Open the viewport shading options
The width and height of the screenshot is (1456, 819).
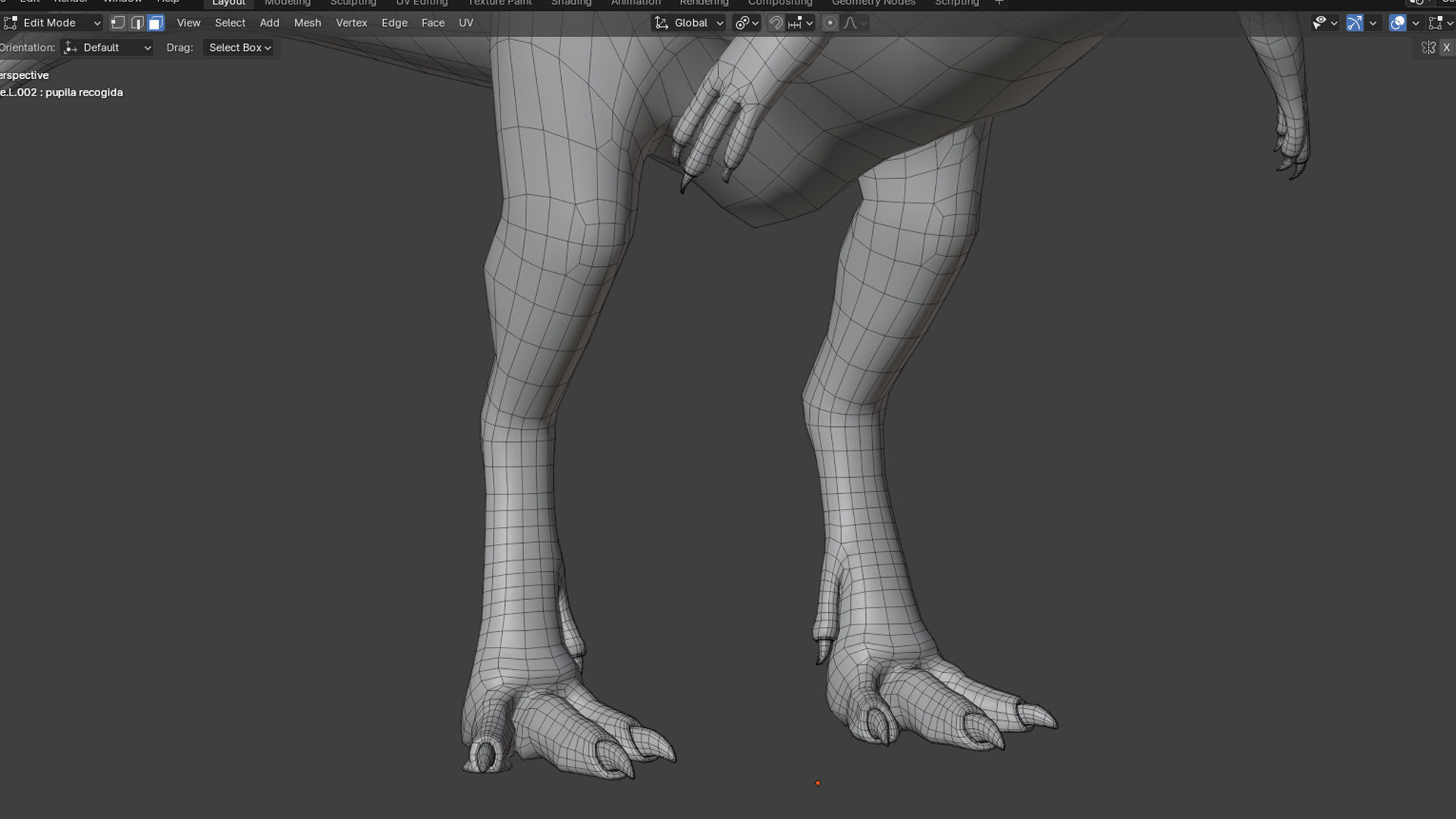[x=1450, y=23]
